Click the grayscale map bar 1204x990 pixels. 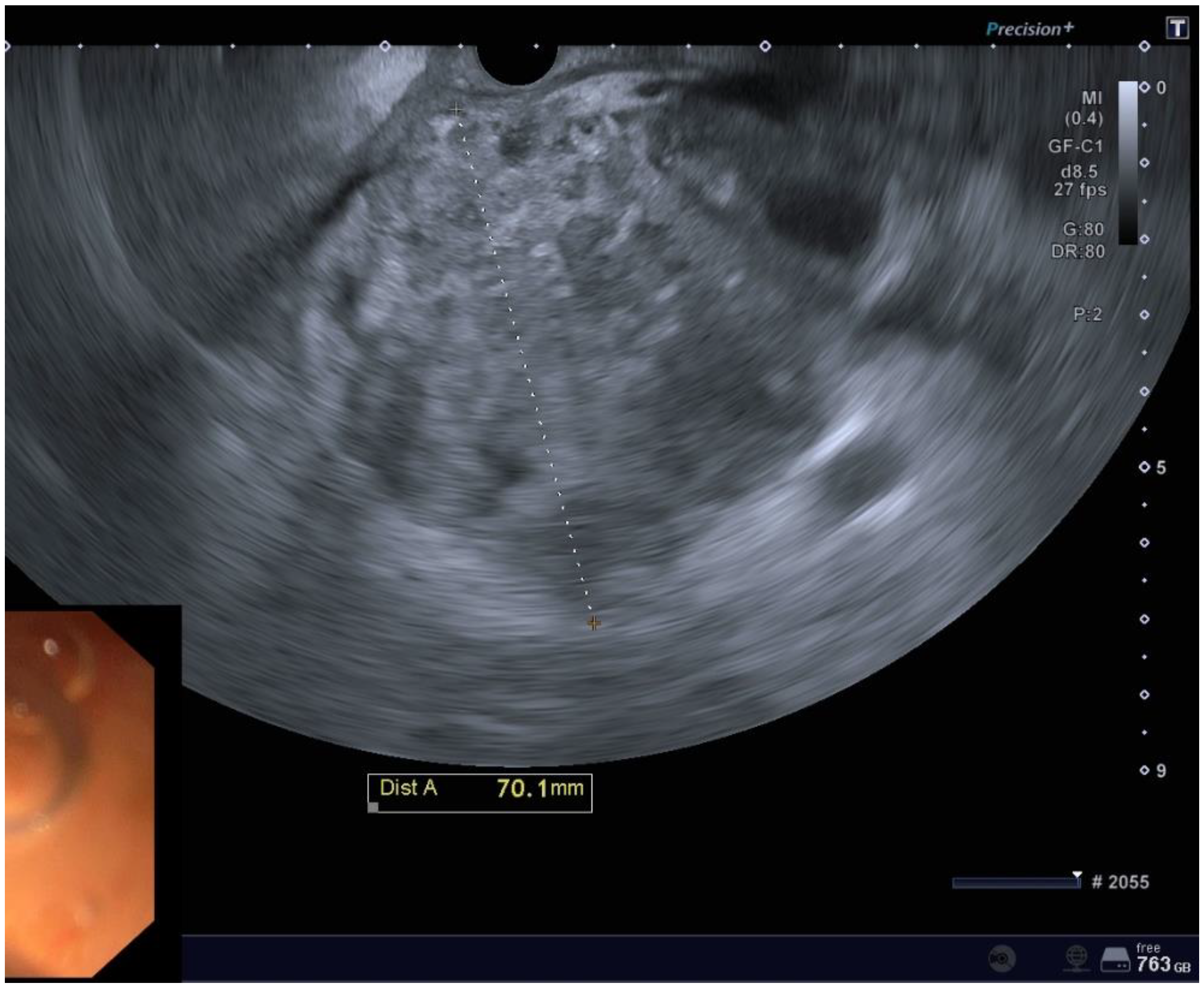tap(1127, 162)
